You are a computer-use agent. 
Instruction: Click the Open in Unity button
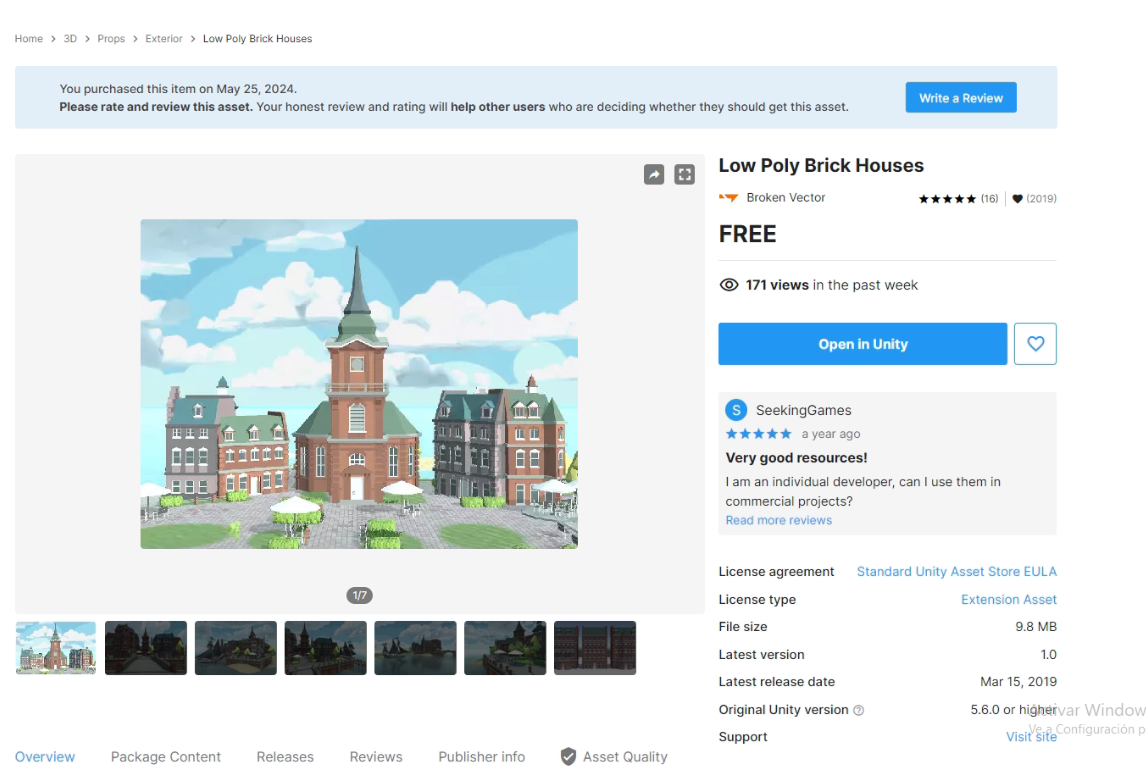point(862,344)
